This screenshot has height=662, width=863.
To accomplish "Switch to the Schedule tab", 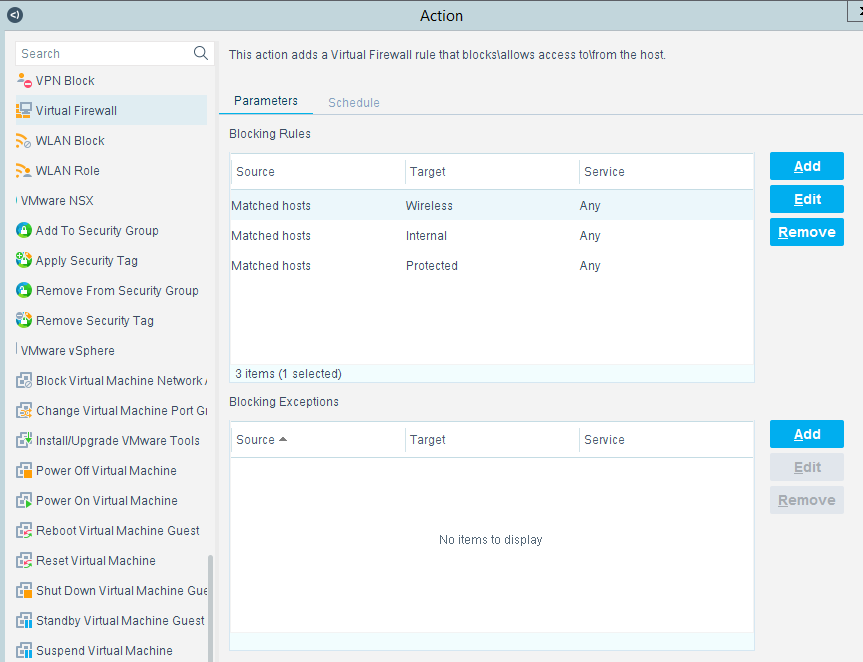I will pyautogui.click(x=353, y=102).
